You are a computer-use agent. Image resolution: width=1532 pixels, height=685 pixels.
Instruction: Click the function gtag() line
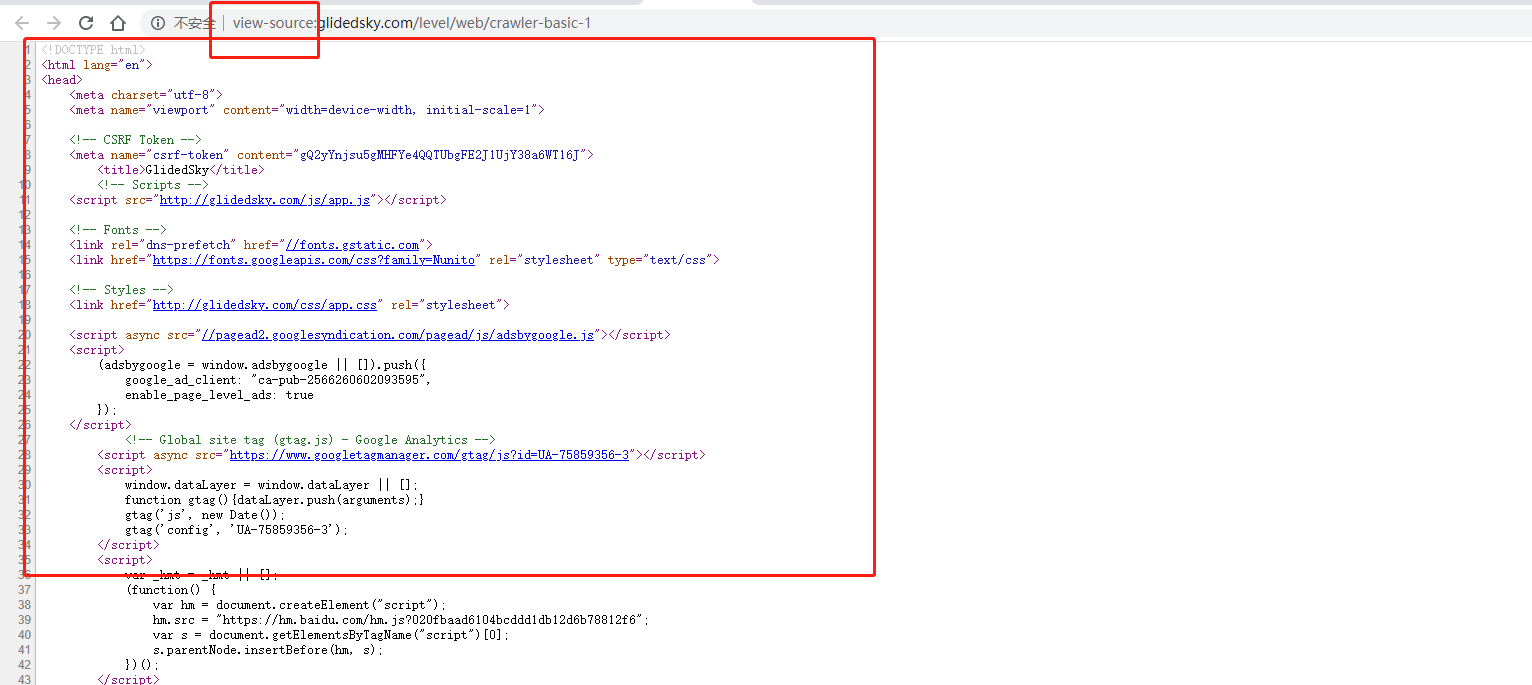[x=275, y=500]
